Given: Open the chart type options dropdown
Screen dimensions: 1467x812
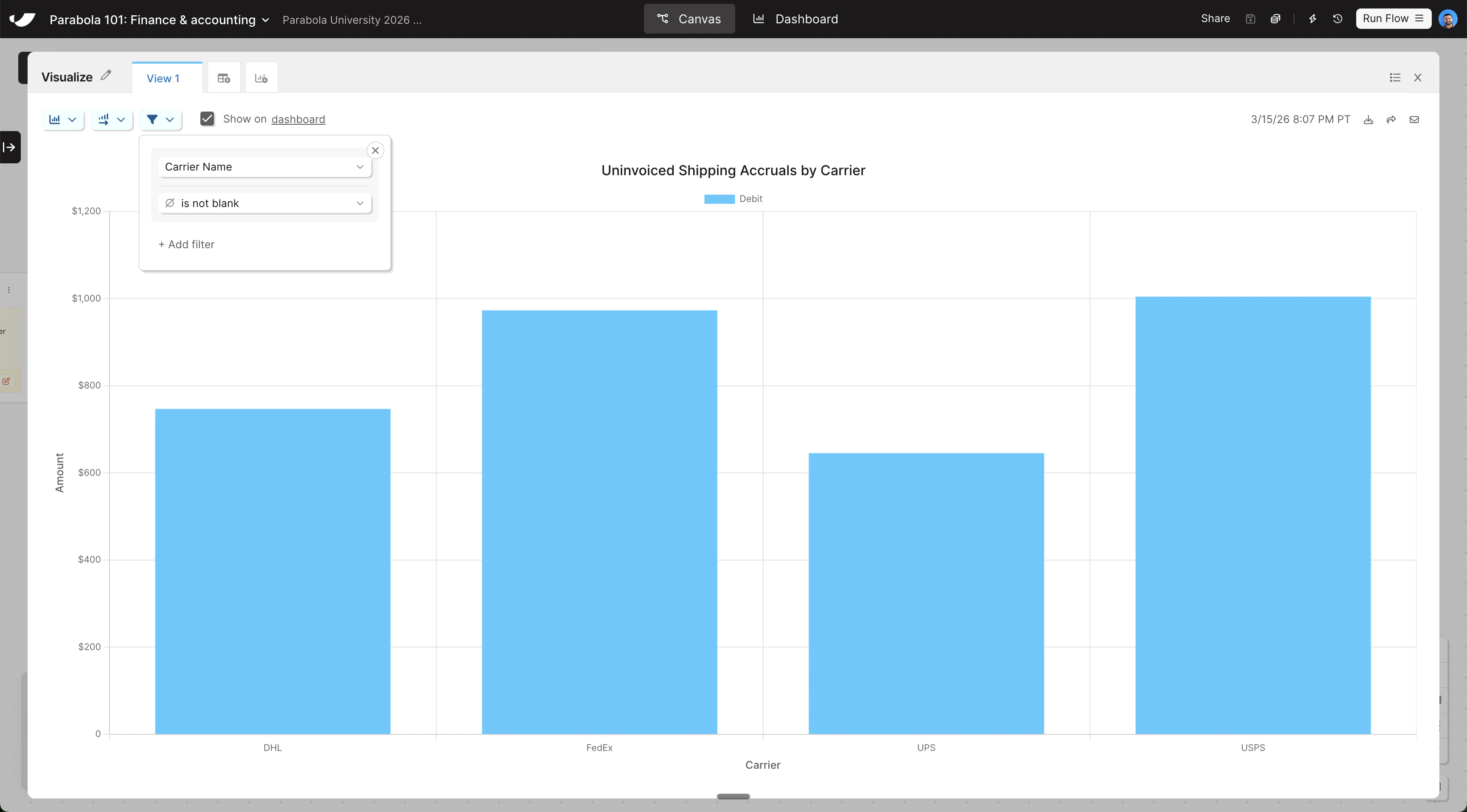Looking at the screenshot, I should [63, 120].
